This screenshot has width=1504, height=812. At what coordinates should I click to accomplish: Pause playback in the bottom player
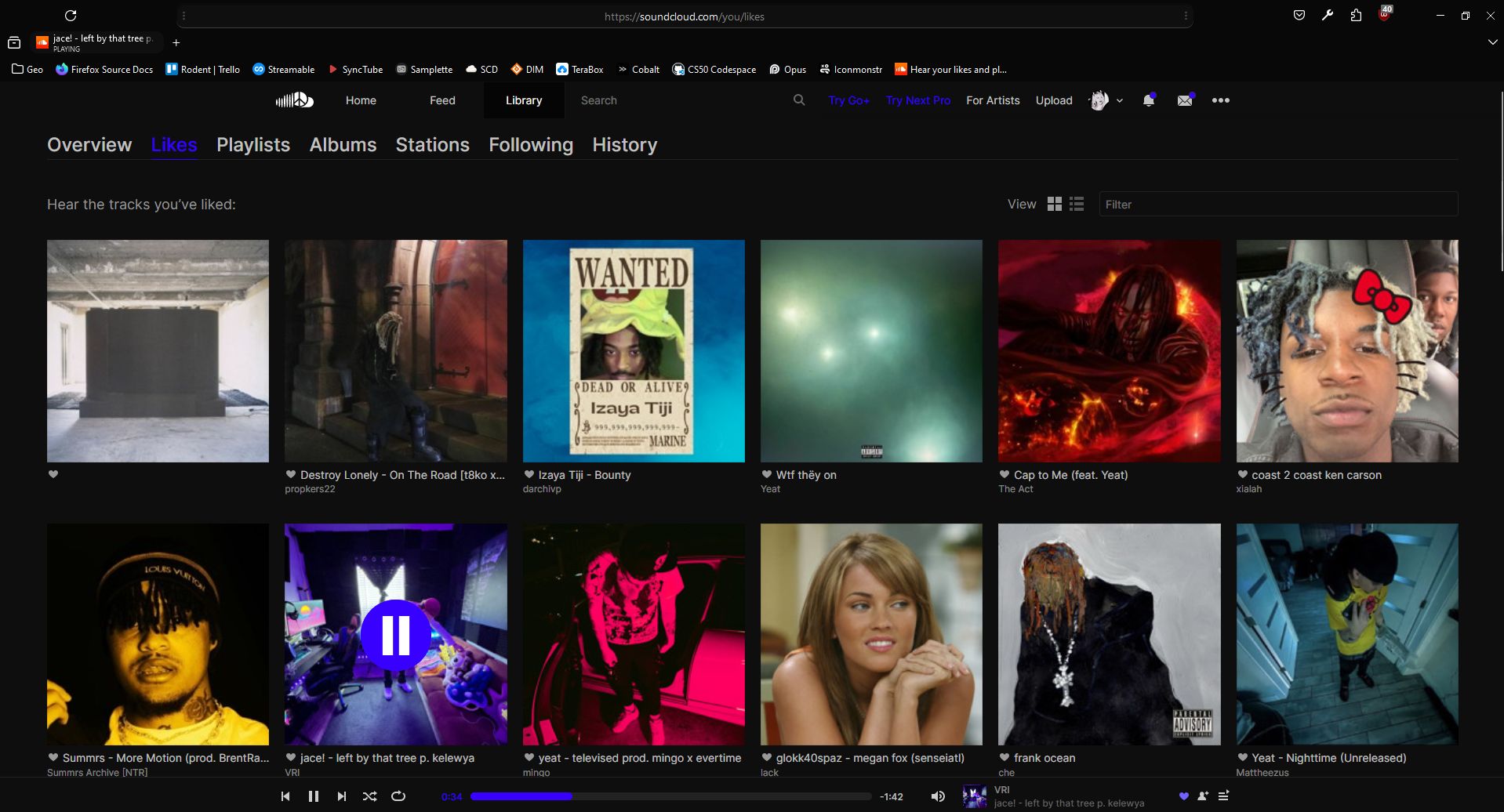314,796
